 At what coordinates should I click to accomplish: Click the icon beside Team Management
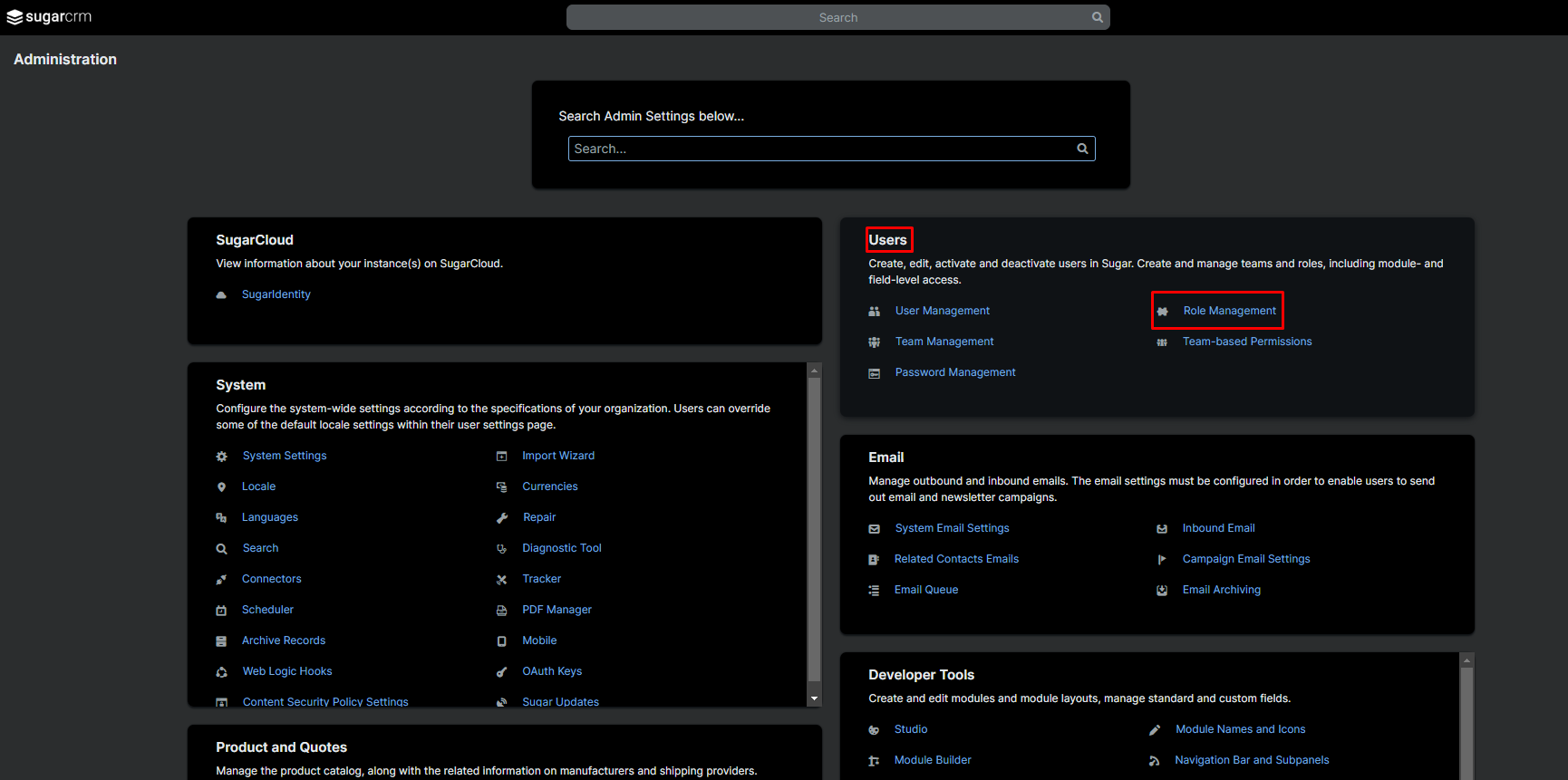[x=874, y=342]
